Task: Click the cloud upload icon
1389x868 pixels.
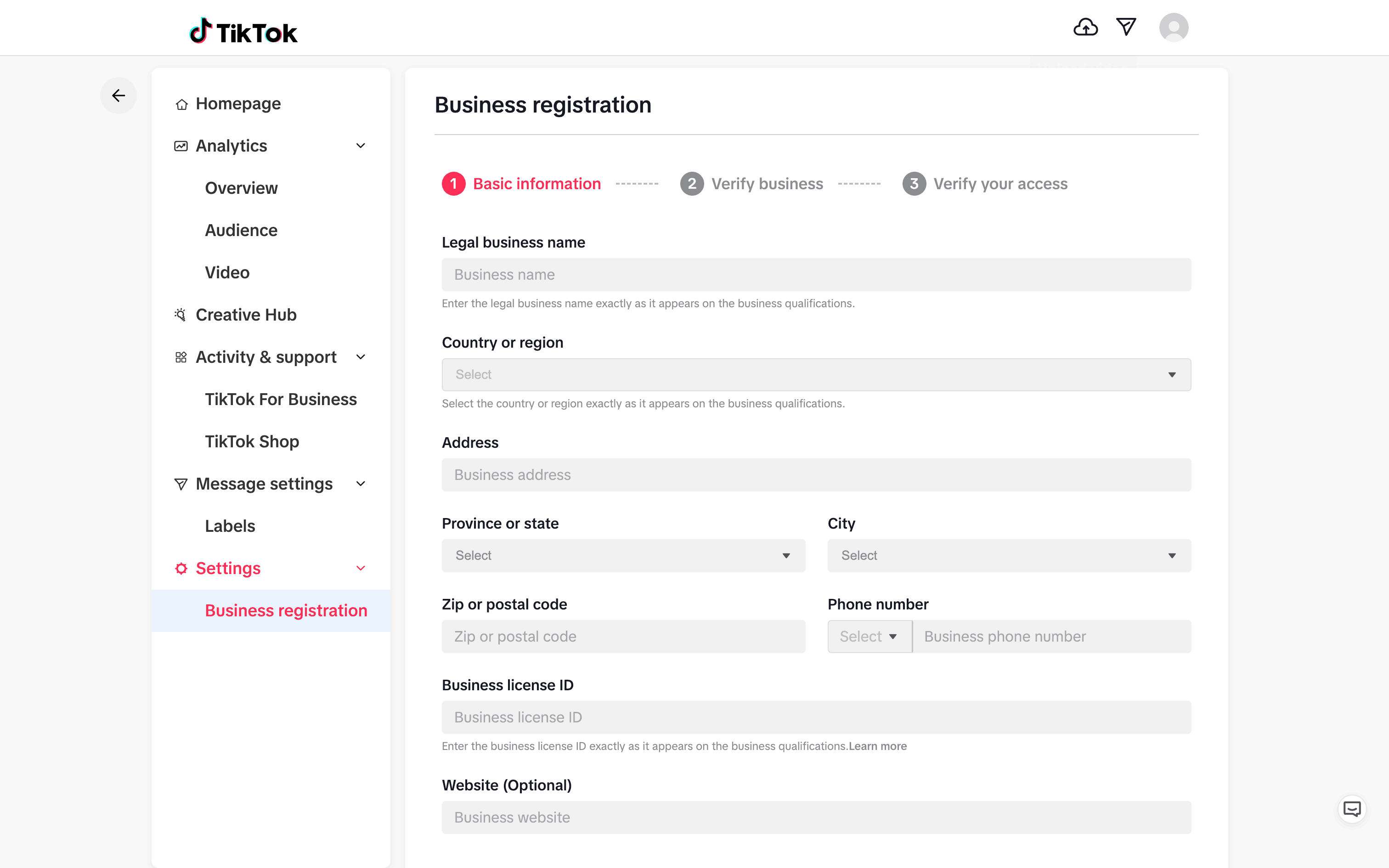Action: pos(1085,27)
